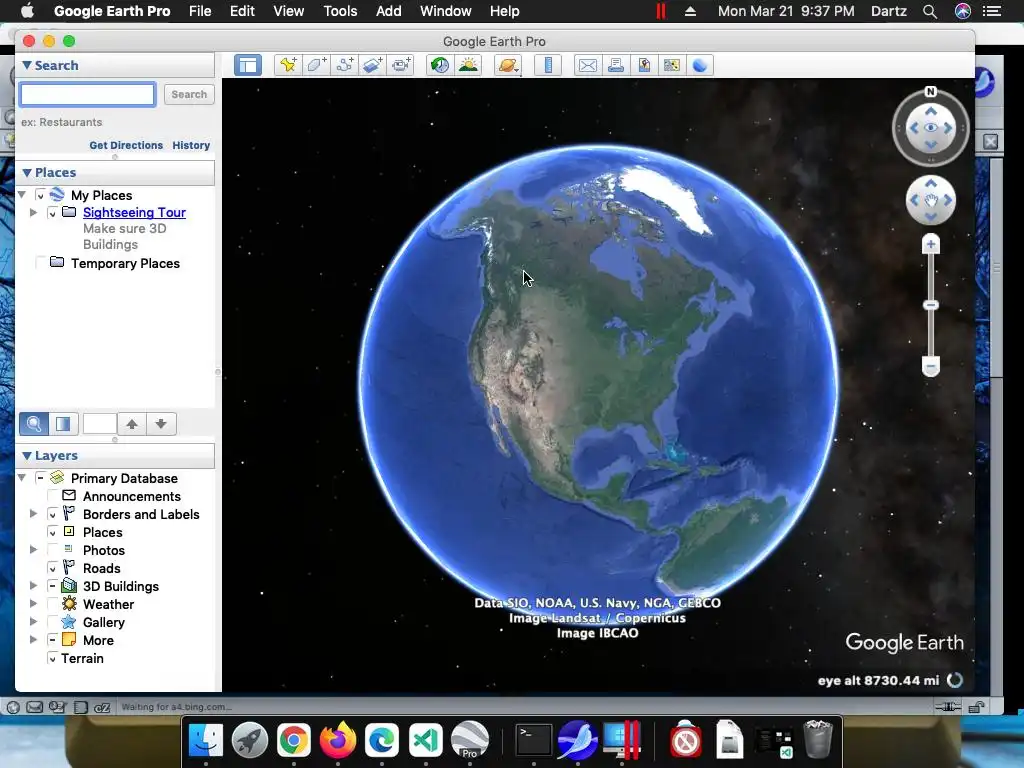Image resolution: width=1024 pixels, height=768 pixels.
Task: Select Primary Database layer row
Action: [x=124, y=478]
